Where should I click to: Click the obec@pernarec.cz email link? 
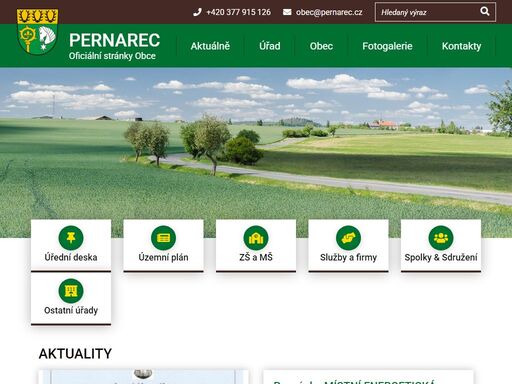[x=329, y=12]
